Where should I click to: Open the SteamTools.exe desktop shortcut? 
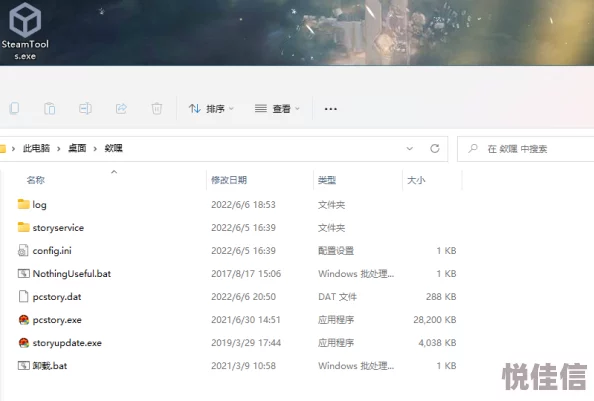click(x=25, y=31)
